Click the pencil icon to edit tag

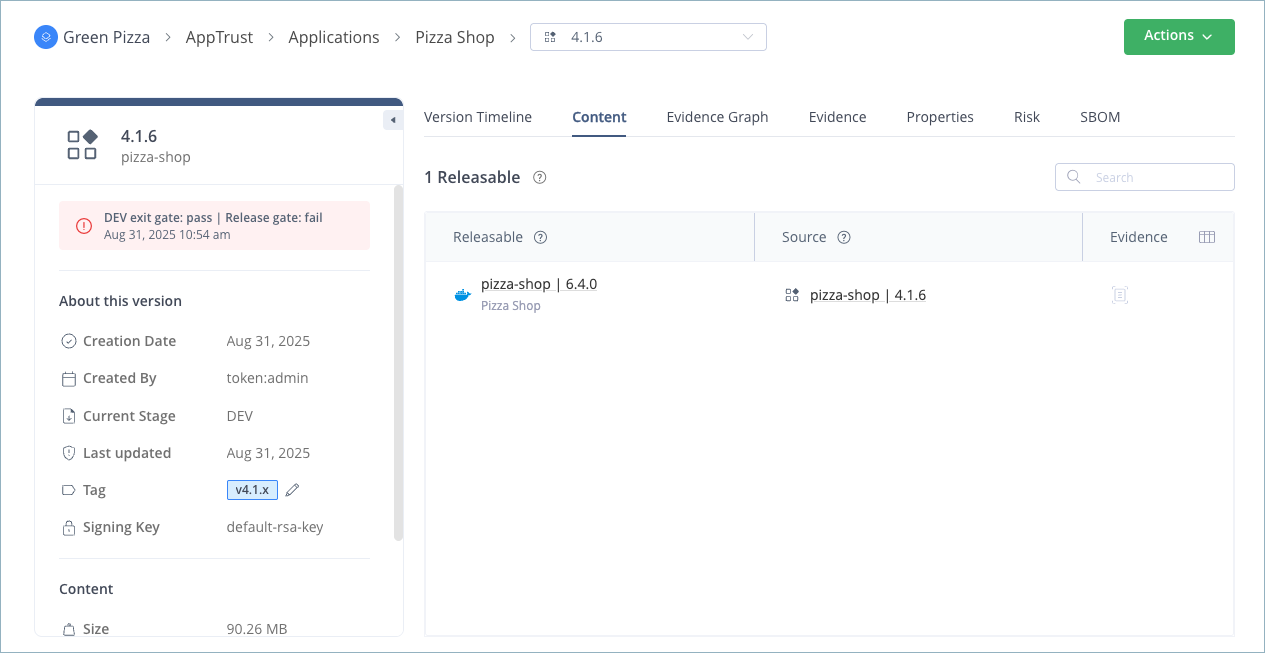click(292, 490)
